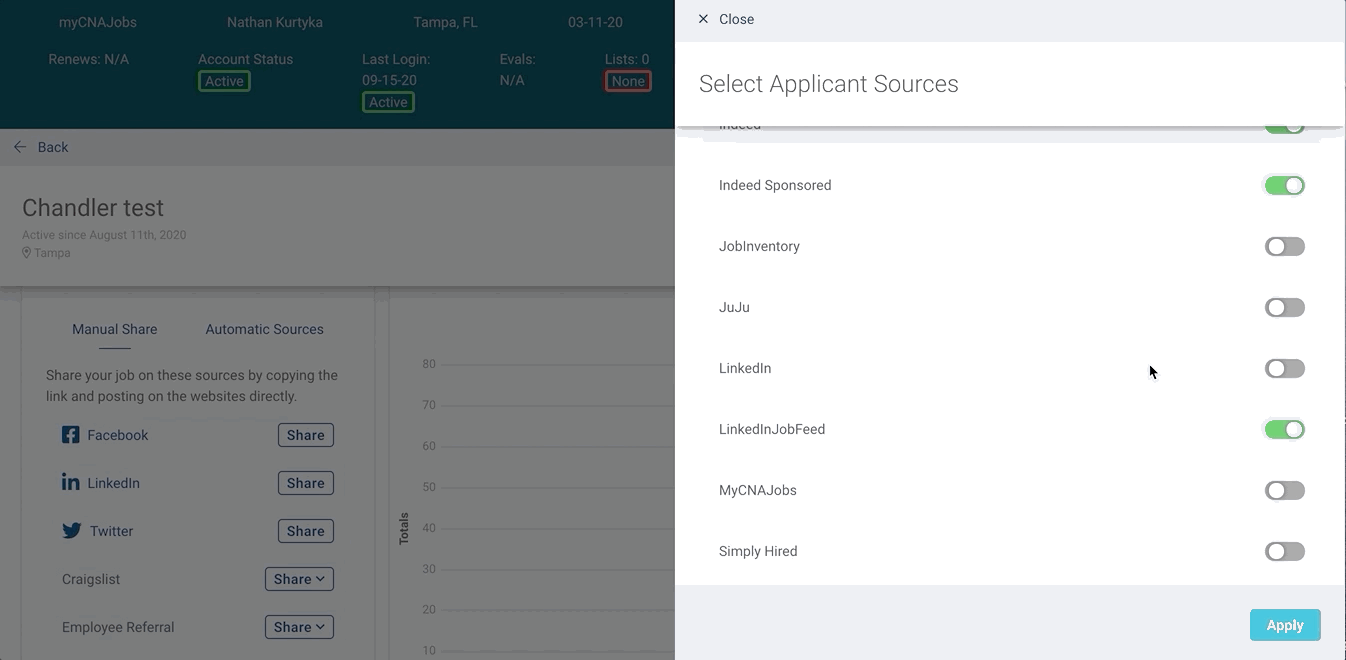Screen dimensions: 1346x660
Task: Click the back arrow icon
Action: (x=20, y=147)
